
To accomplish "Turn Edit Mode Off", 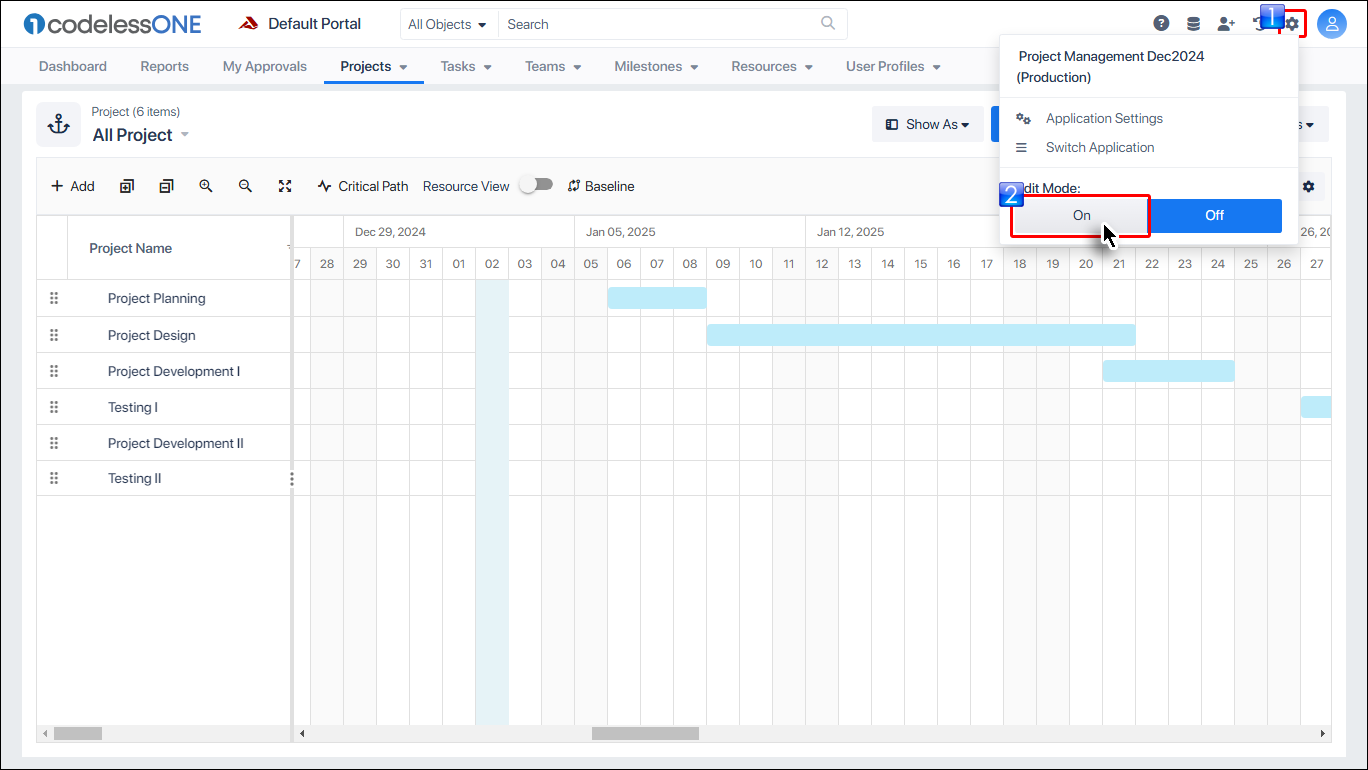I will tap(1214, 215).
